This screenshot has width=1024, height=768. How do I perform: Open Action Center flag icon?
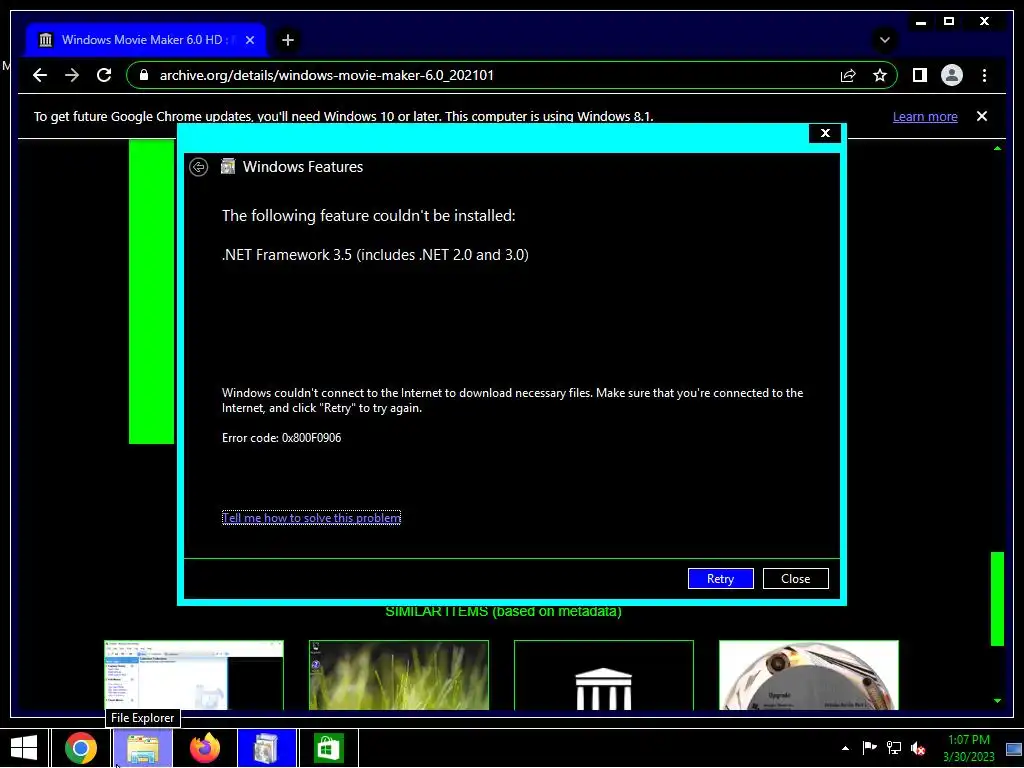(869, 748)
